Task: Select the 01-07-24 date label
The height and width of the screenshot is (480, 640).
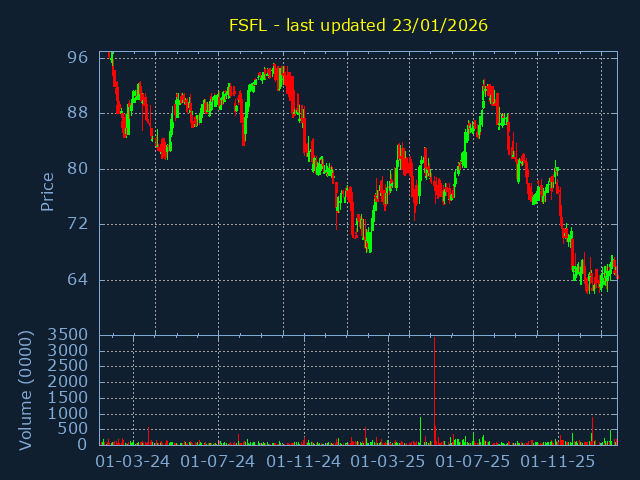Action: tap(218, 462)
